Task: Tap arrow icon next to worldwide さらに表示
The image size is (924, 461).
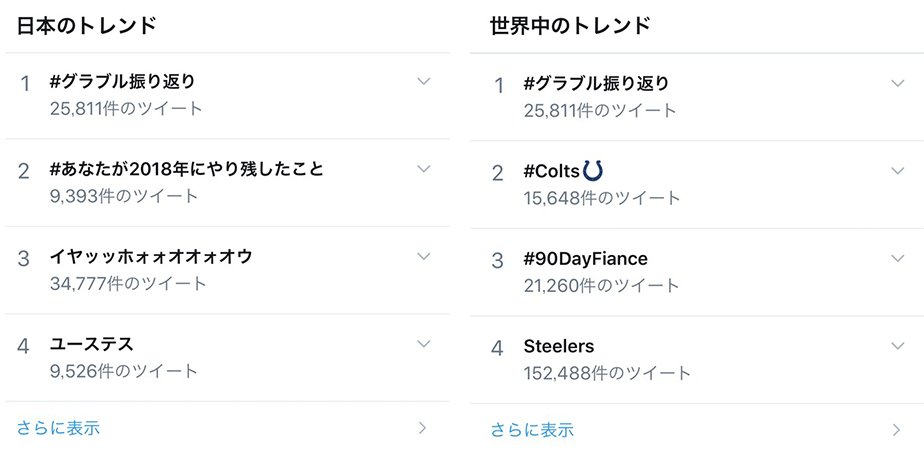Action: (x=896, y=430)
